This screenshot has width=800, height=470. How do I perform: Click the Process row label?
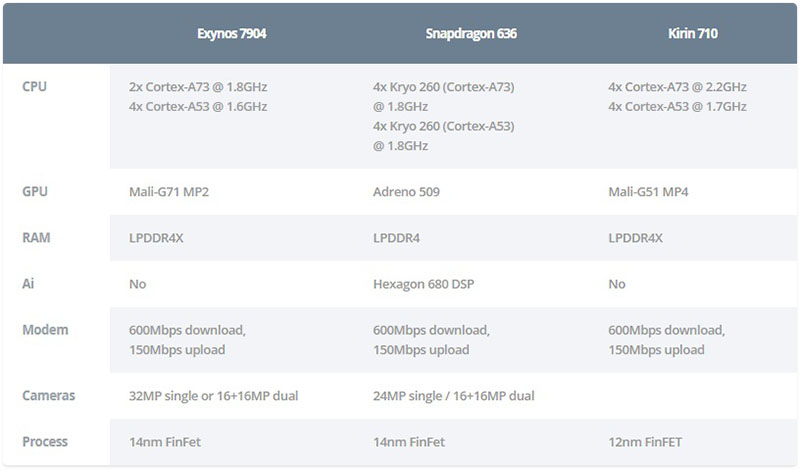pyautogui.click(x=46, y=441)
